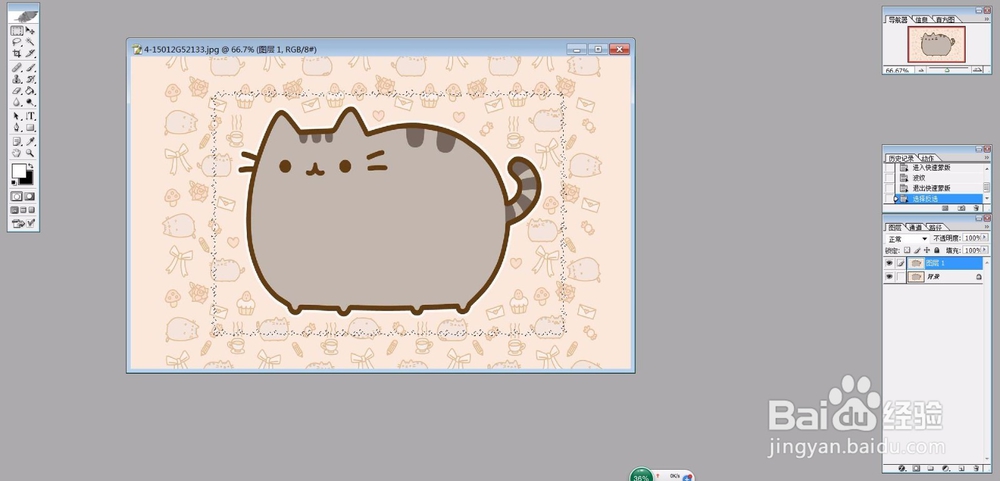This screenshot has width=1000, height=481.
Task: Select the Rectangle shape tool
Action: (x=30, y=128)
